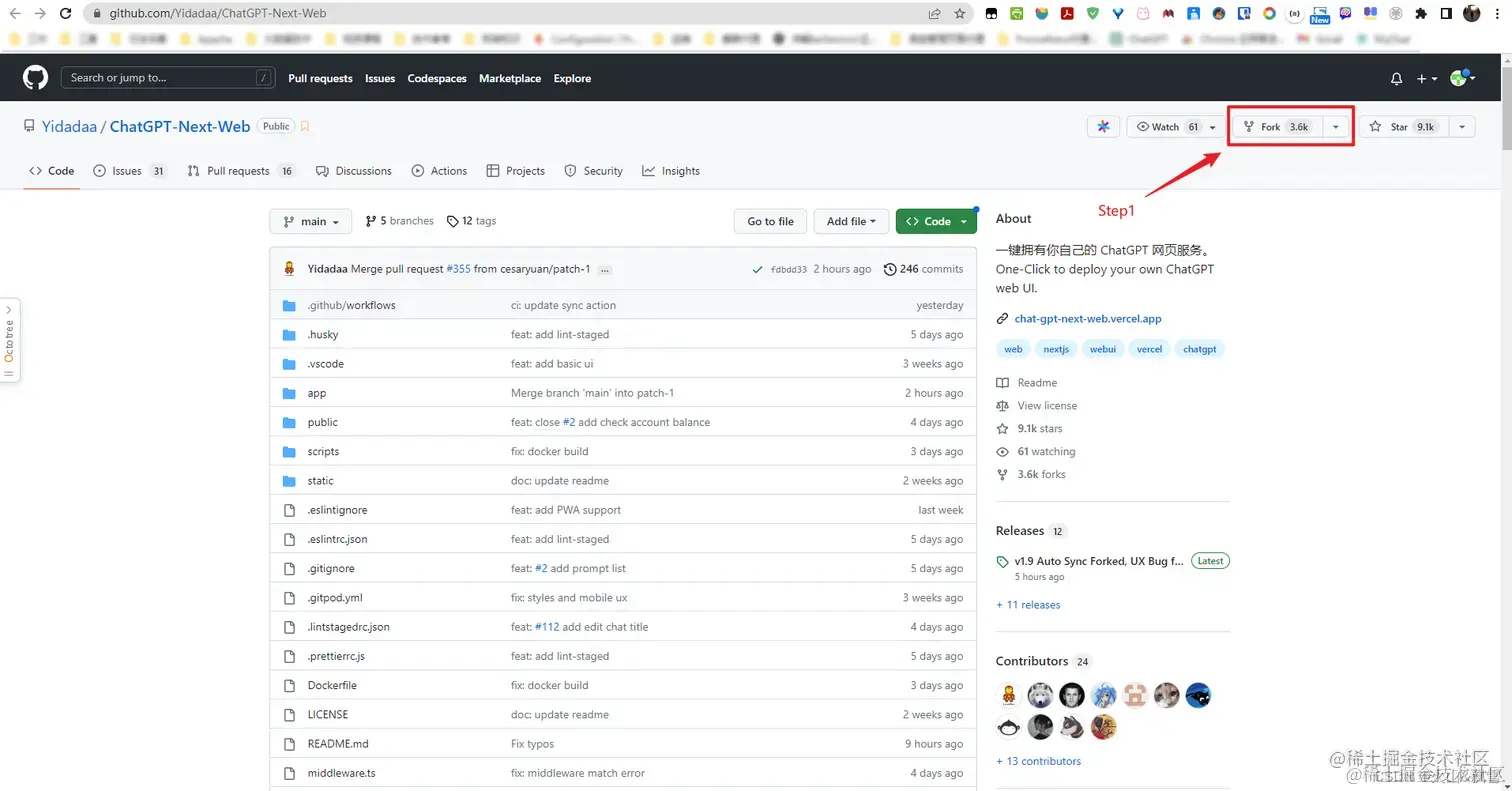Open the Watch notifications dropdown

(1176, 127)
